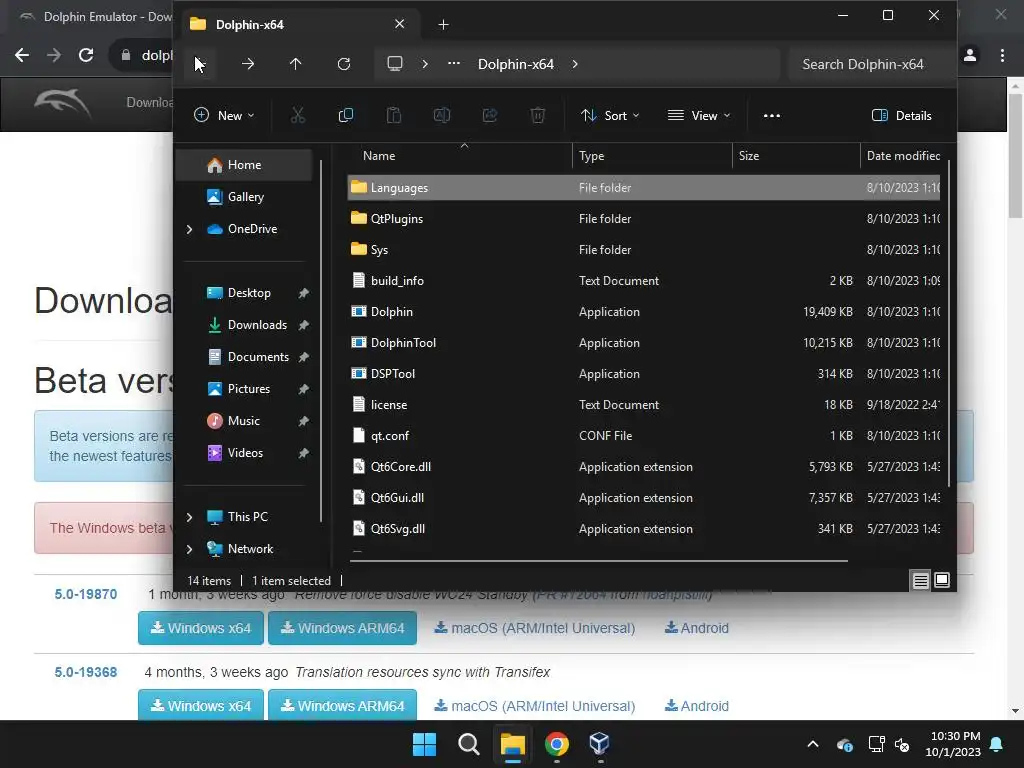Click Android link for 5.0-19368 in browser
This screenshot has width=1024, height=768.
click(x=697, y=706)
